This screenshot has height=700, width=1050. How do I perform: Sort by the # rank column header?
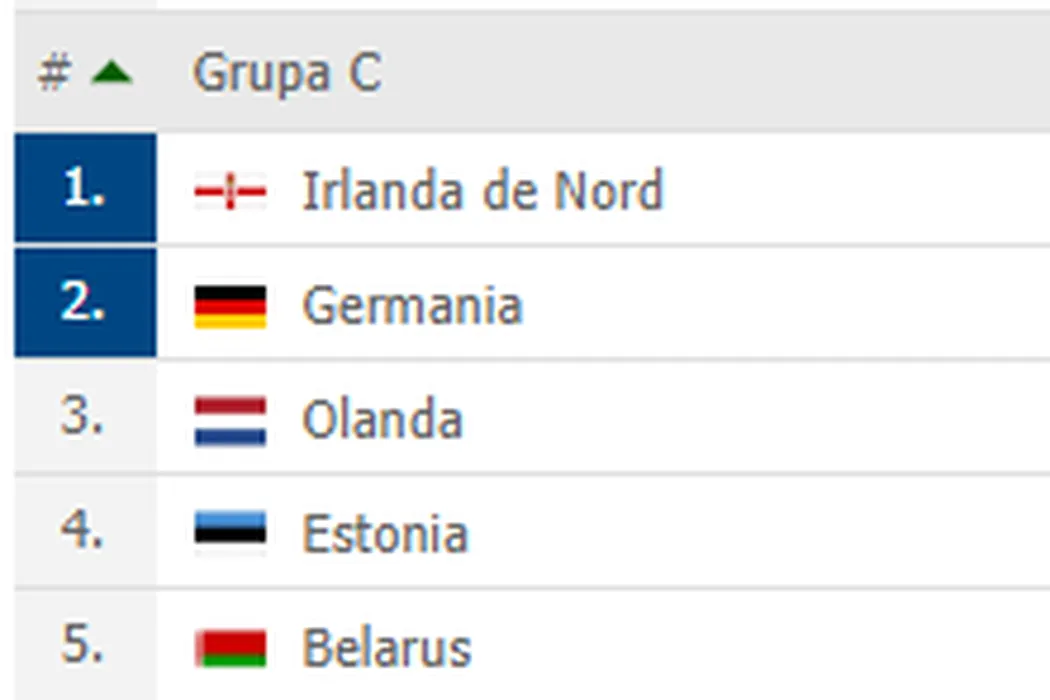coord(54,73)
